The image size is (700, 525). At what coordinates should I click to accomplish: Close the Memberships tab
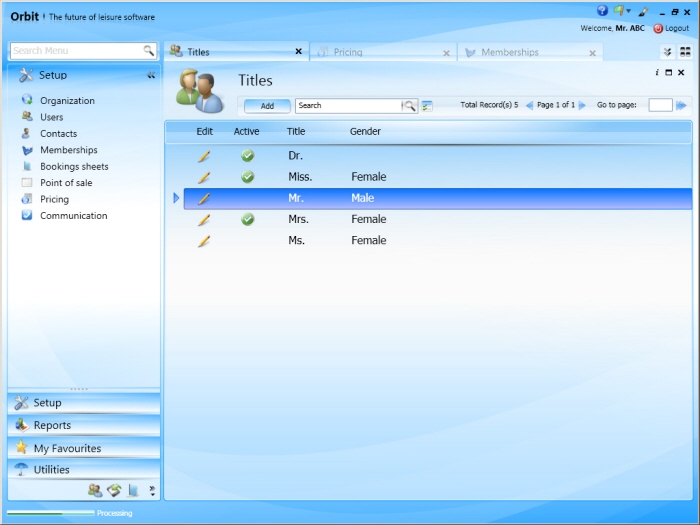[x=592, y=53]
